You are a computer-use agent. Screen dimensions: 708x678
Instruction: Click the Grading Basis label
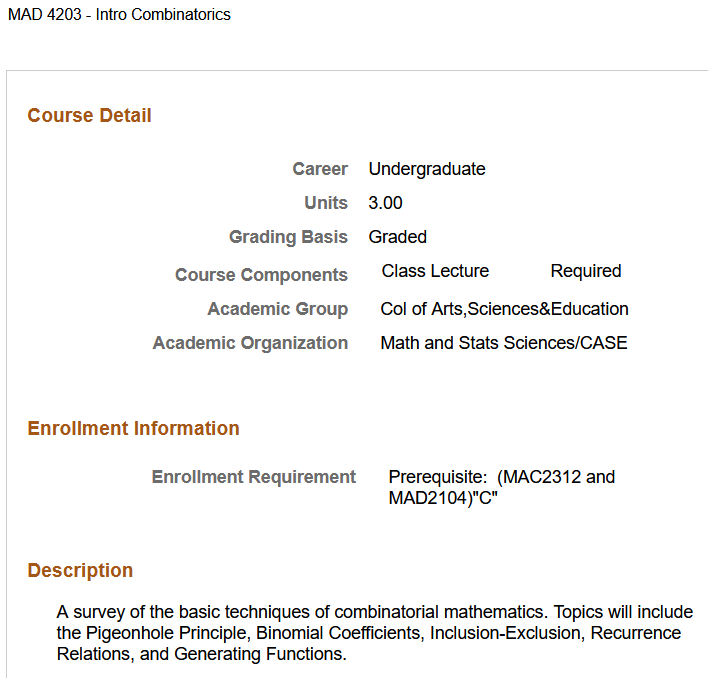pos(288,237)
